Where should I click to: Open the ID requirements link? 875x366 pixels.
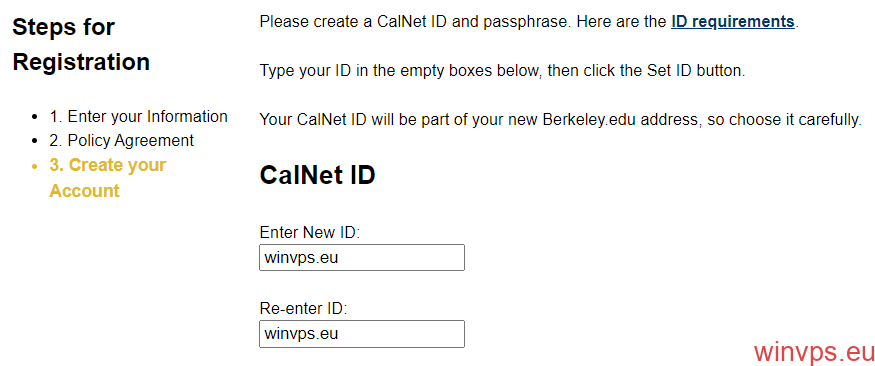click(x=733, y=22)
